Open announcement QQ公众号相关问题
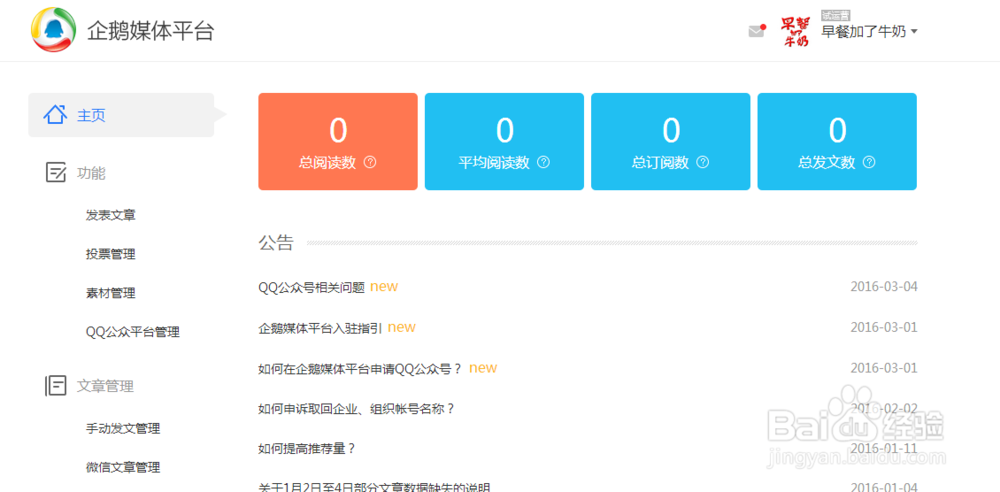 point(311,287)
